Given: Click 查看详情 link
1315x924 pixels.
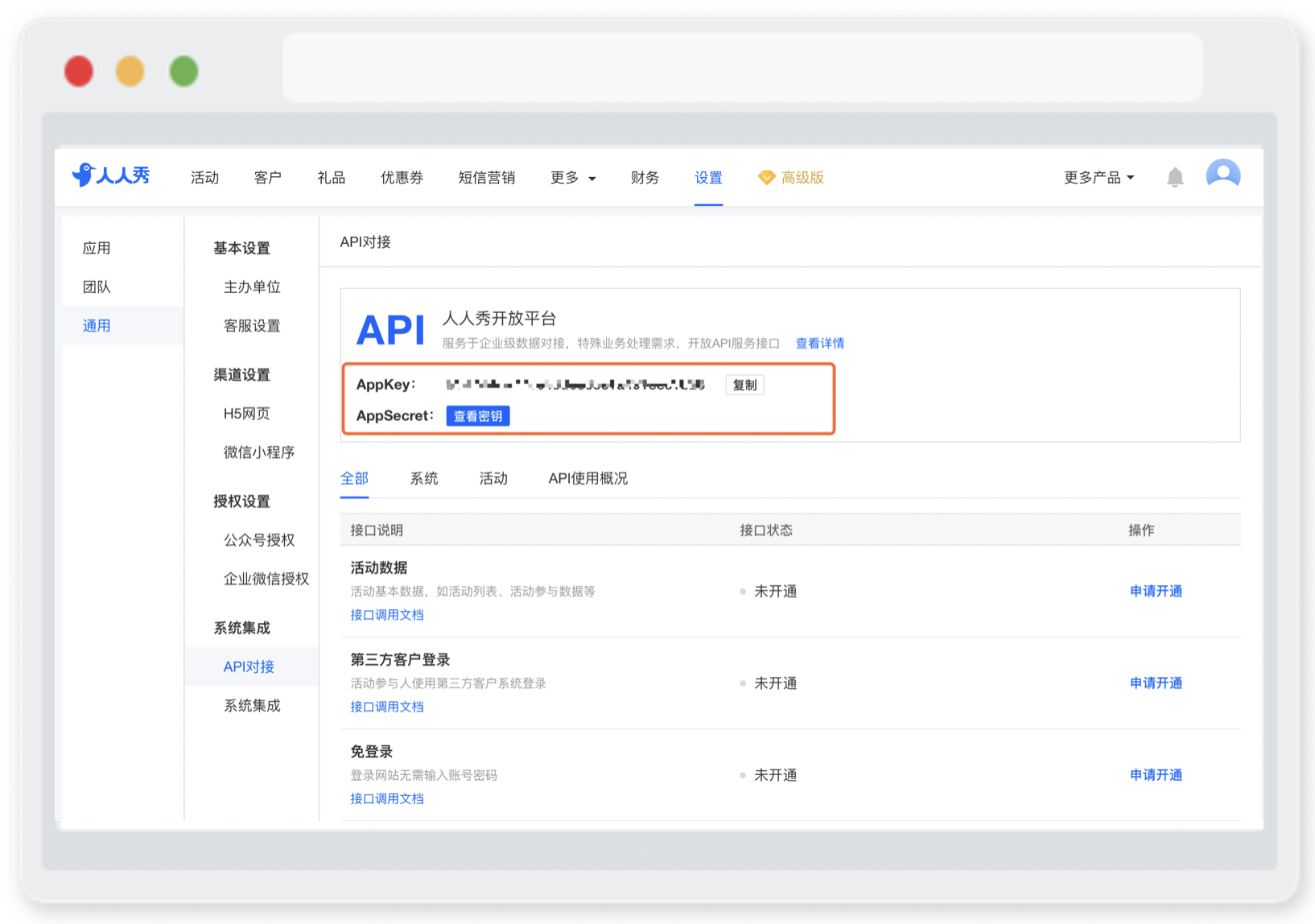Looking at the screenshot, I should point(819,343).
